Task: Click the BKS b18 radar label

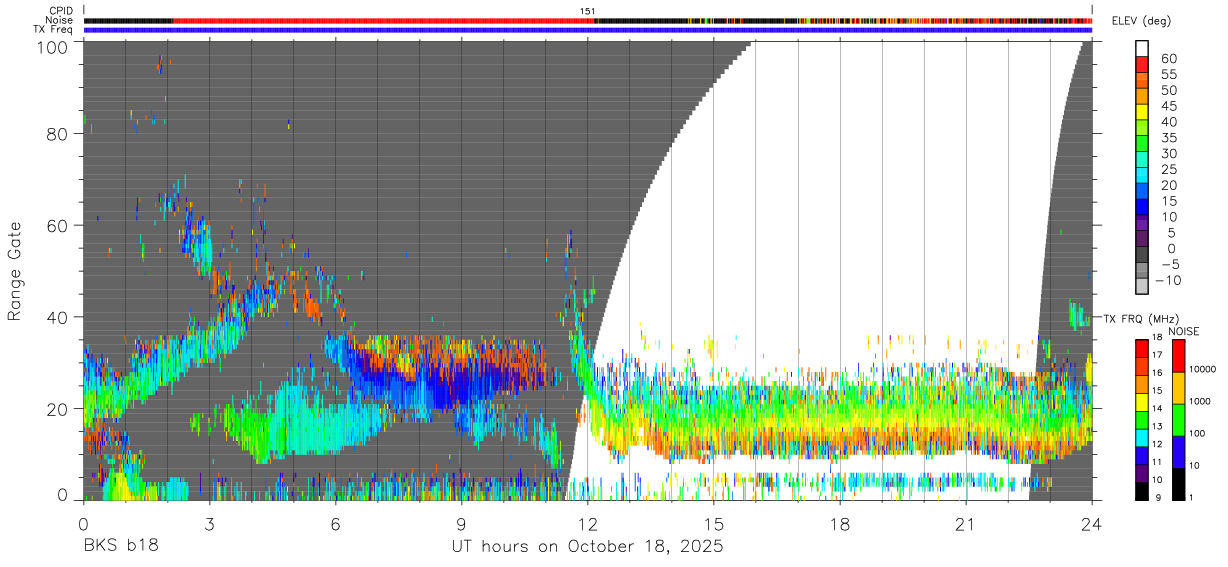Action: coord(121,546)
